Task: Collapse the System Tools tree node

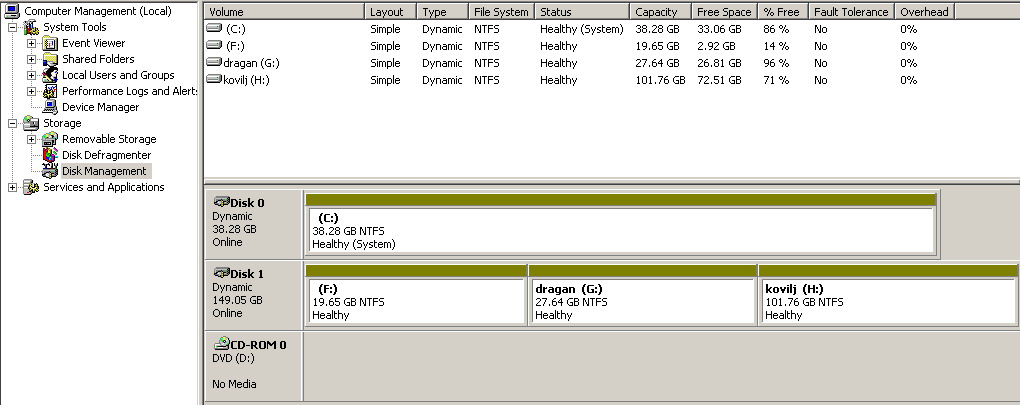Action: (12, 27)
